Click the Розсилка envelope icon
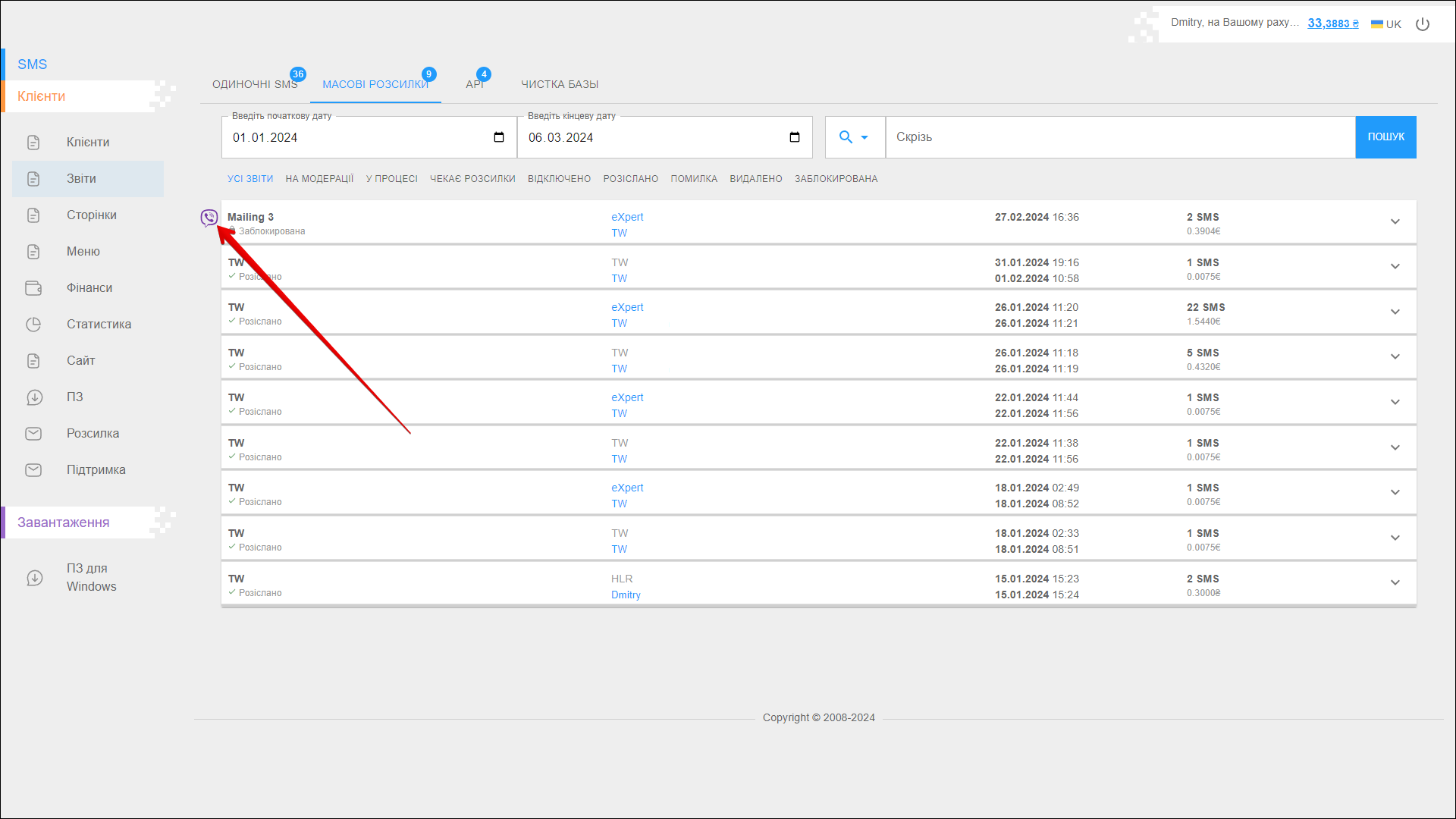Image resolution: width=1456 pixels, height=819 pixels. coord(33,434)
